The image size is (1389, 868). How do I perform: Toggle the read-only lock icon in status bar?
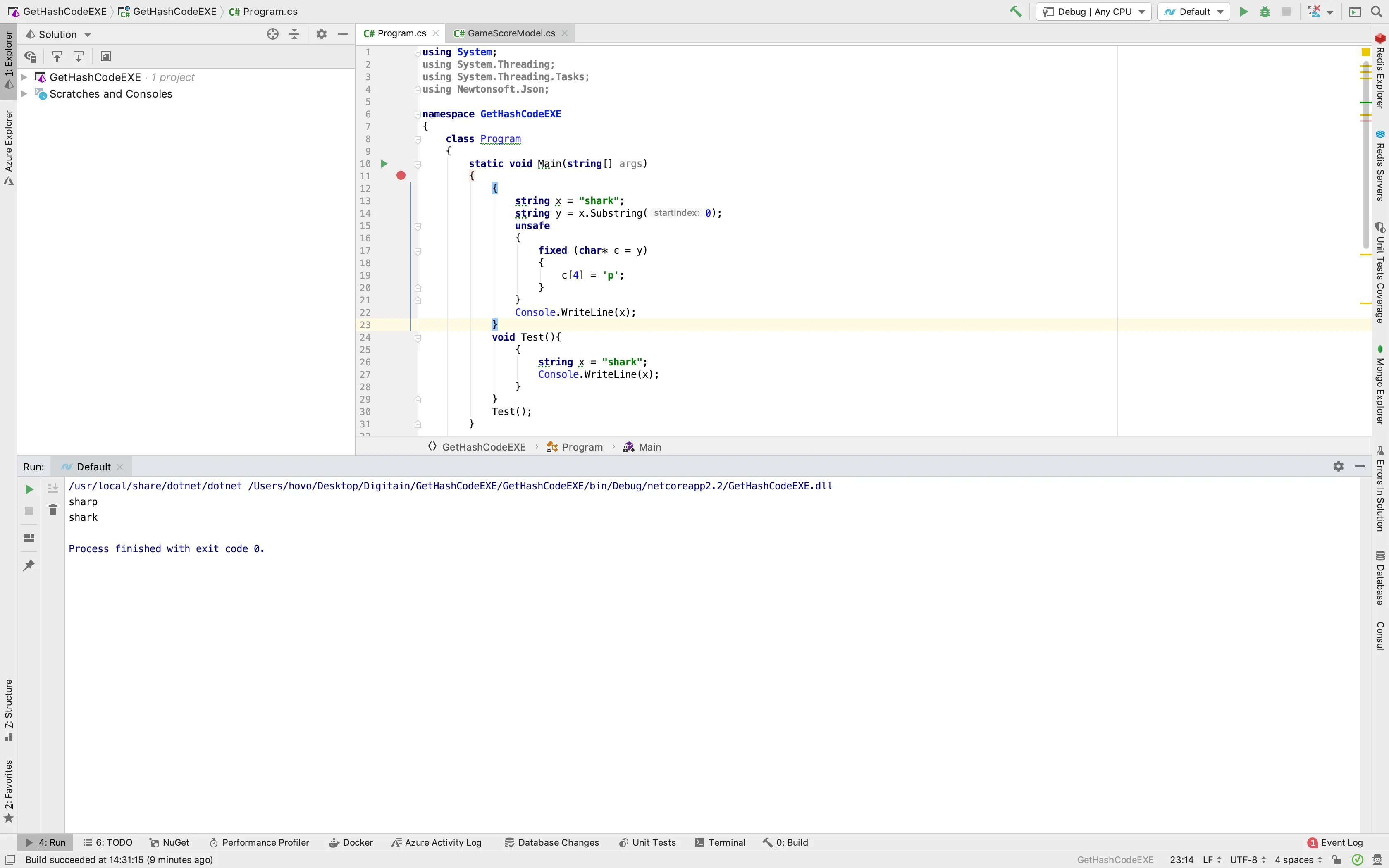[1337, 859]
